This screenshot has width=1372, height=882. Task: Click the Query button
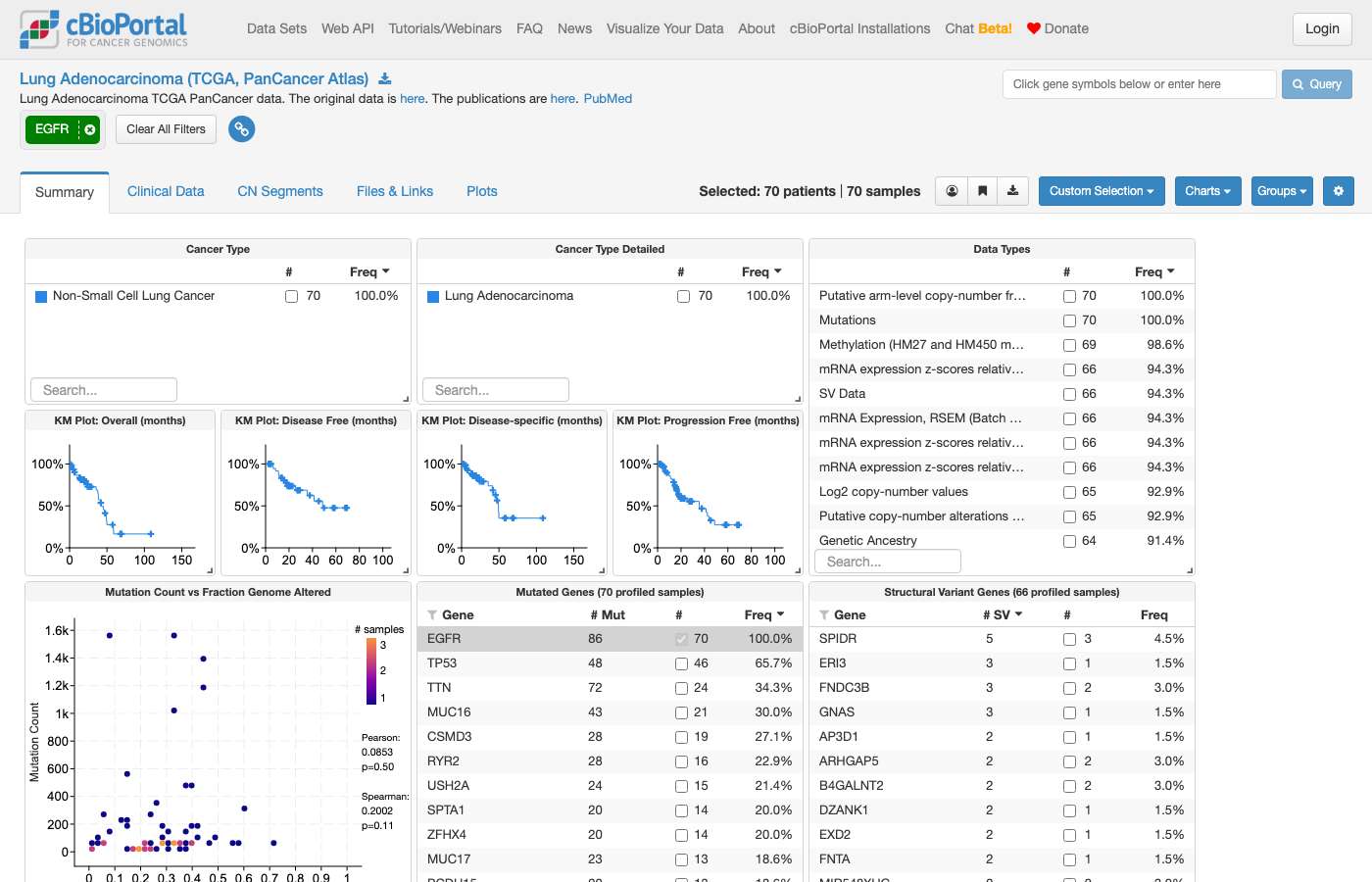point(1317,84)
